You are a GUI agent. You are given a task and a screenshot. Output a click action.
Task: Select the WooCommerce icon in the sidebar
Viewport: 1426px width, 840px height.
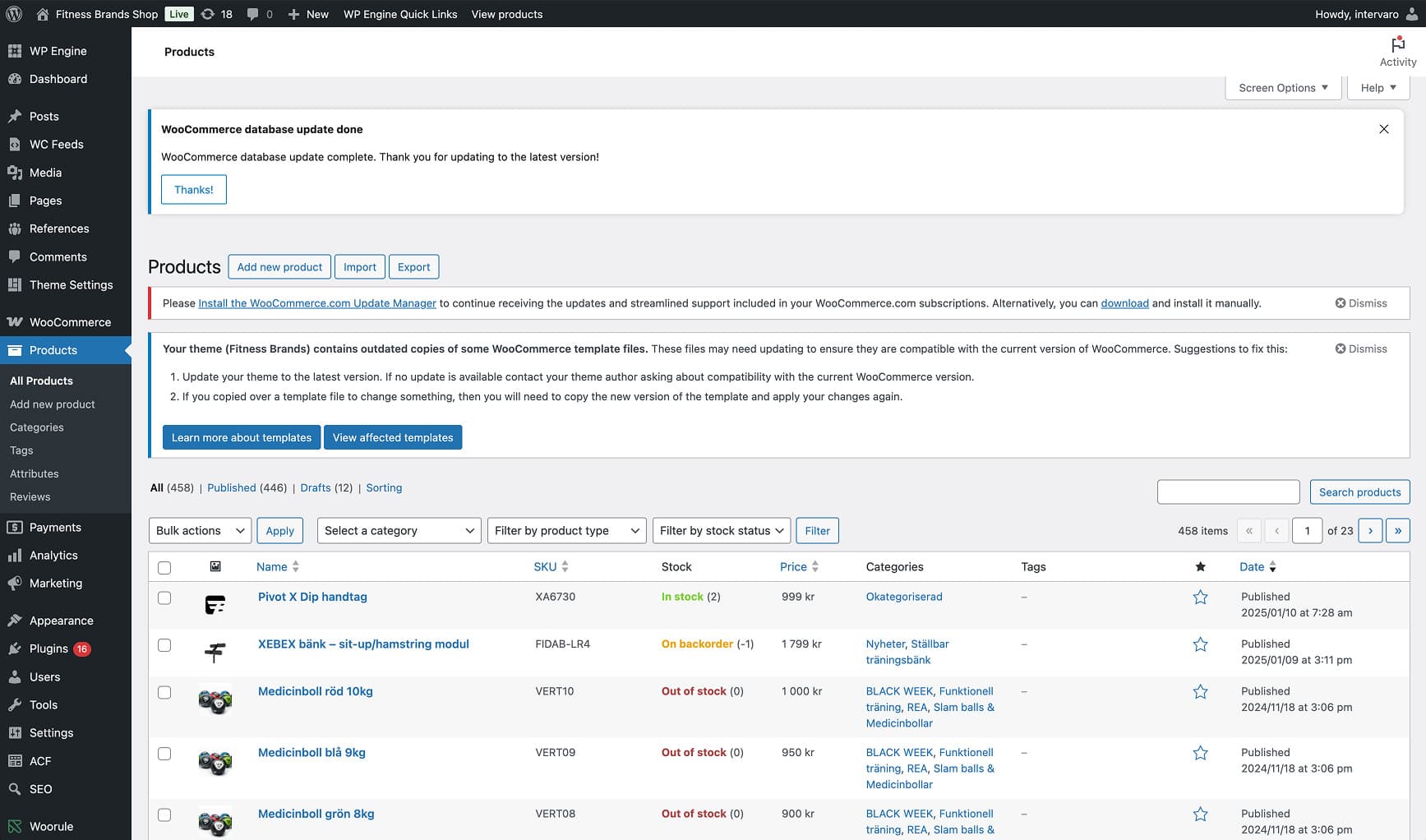(16, 321)
